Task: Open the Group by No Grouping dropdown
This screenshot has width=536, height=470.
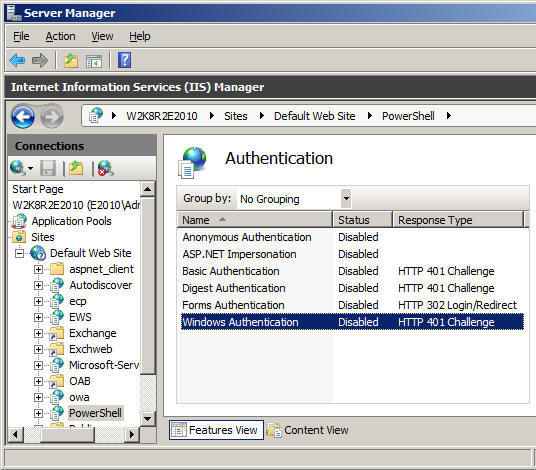Action: pos(346,199)
